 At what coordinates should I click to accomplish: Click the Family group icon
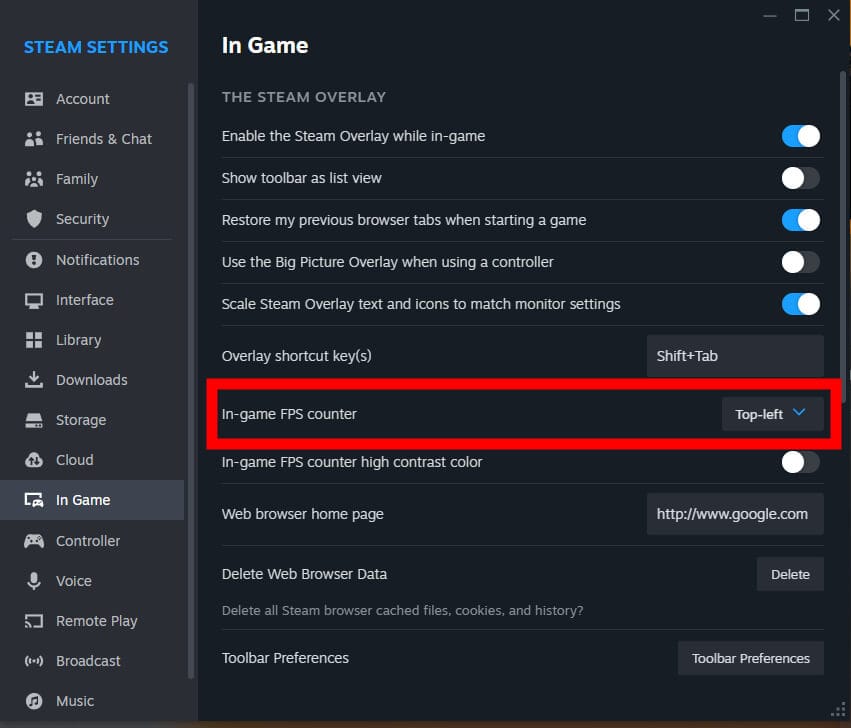34,179
